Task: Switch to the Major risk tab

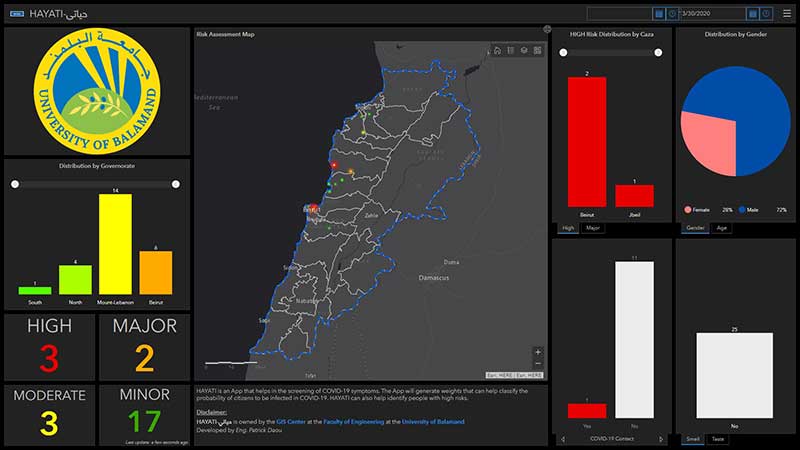Action: [x=593, y=228]
